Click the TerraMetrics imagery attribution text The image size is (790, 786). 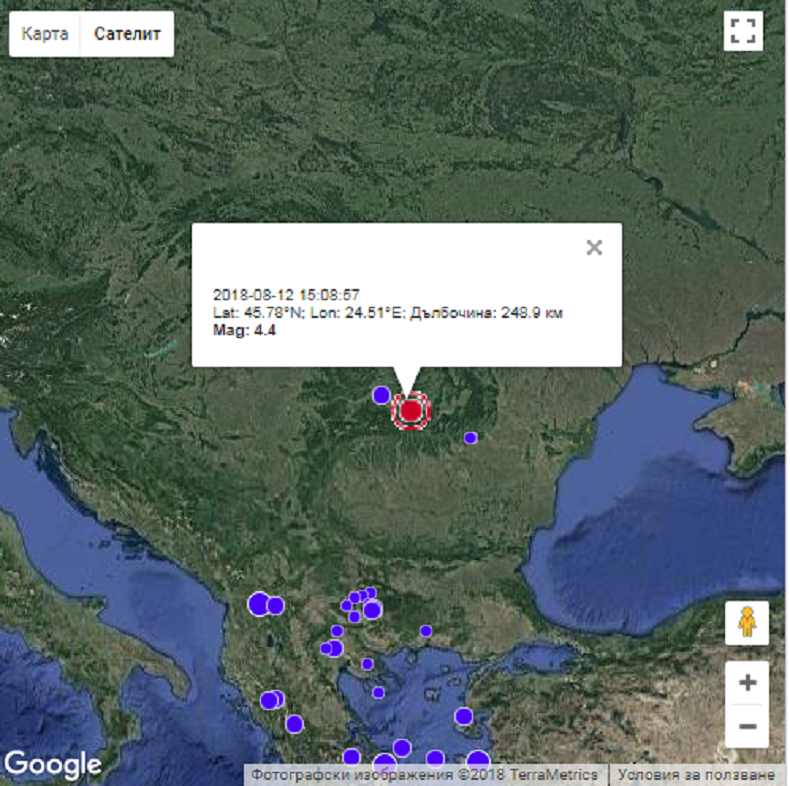coord(424,775)
